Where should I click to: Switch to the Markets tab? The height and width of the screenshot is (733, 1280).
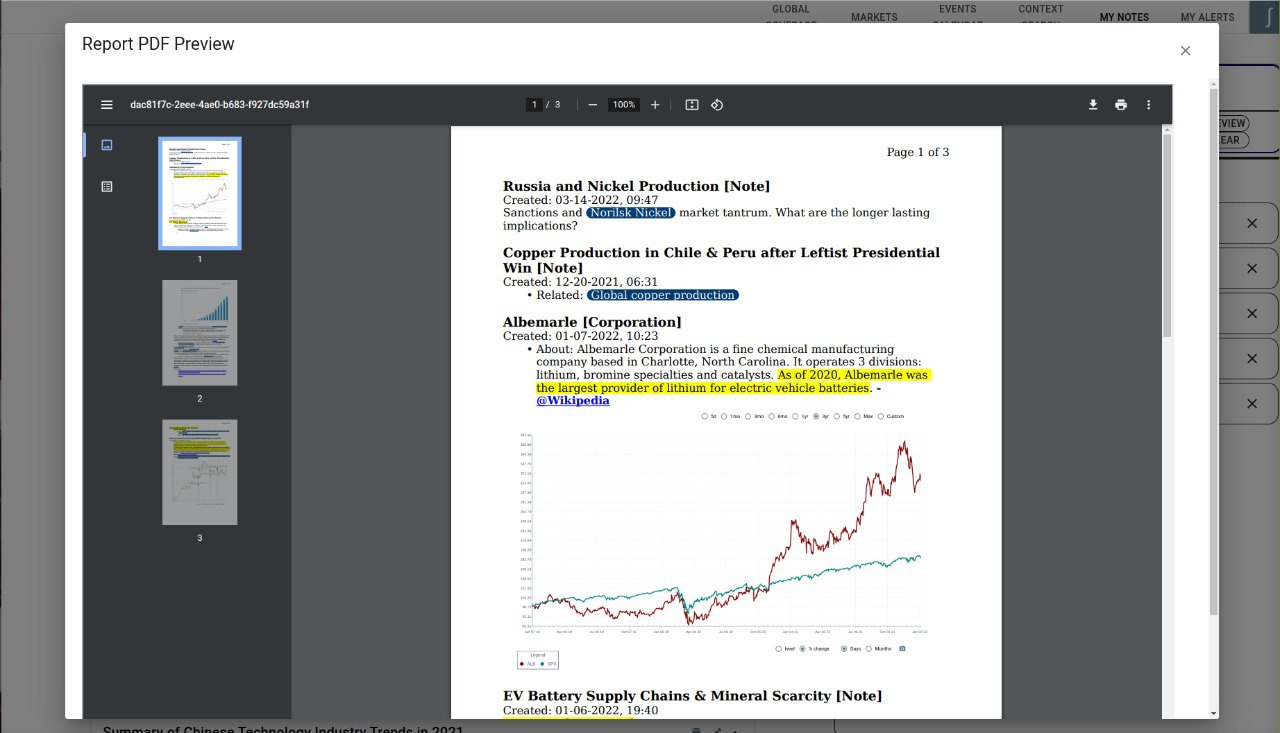click(874, 17)
